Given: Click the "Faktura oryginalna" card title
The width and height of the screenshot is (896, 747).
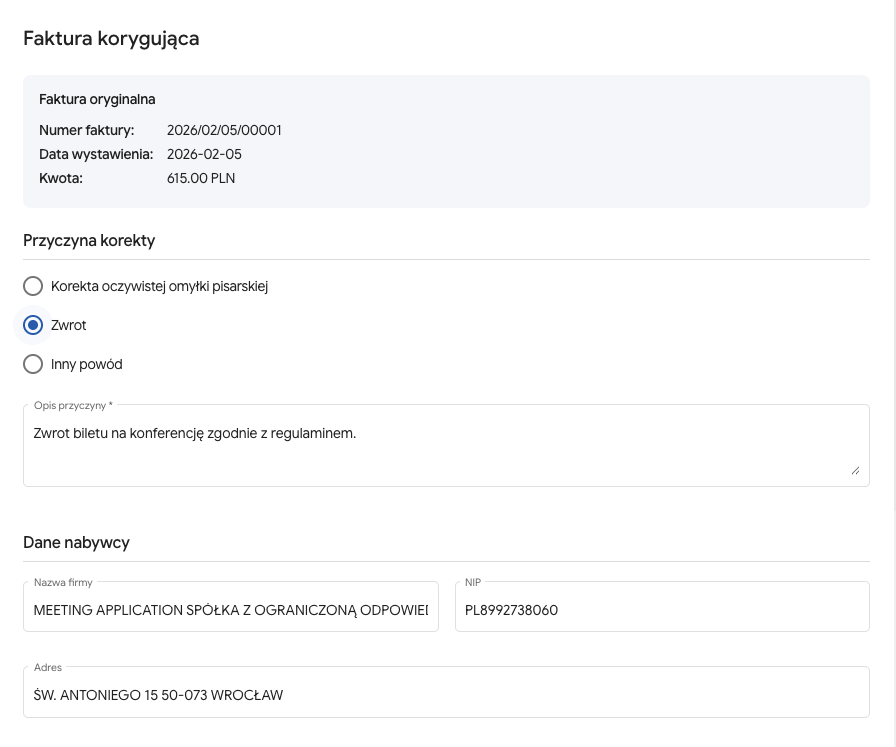Looking at the screenshot, I should pos(97,99).
